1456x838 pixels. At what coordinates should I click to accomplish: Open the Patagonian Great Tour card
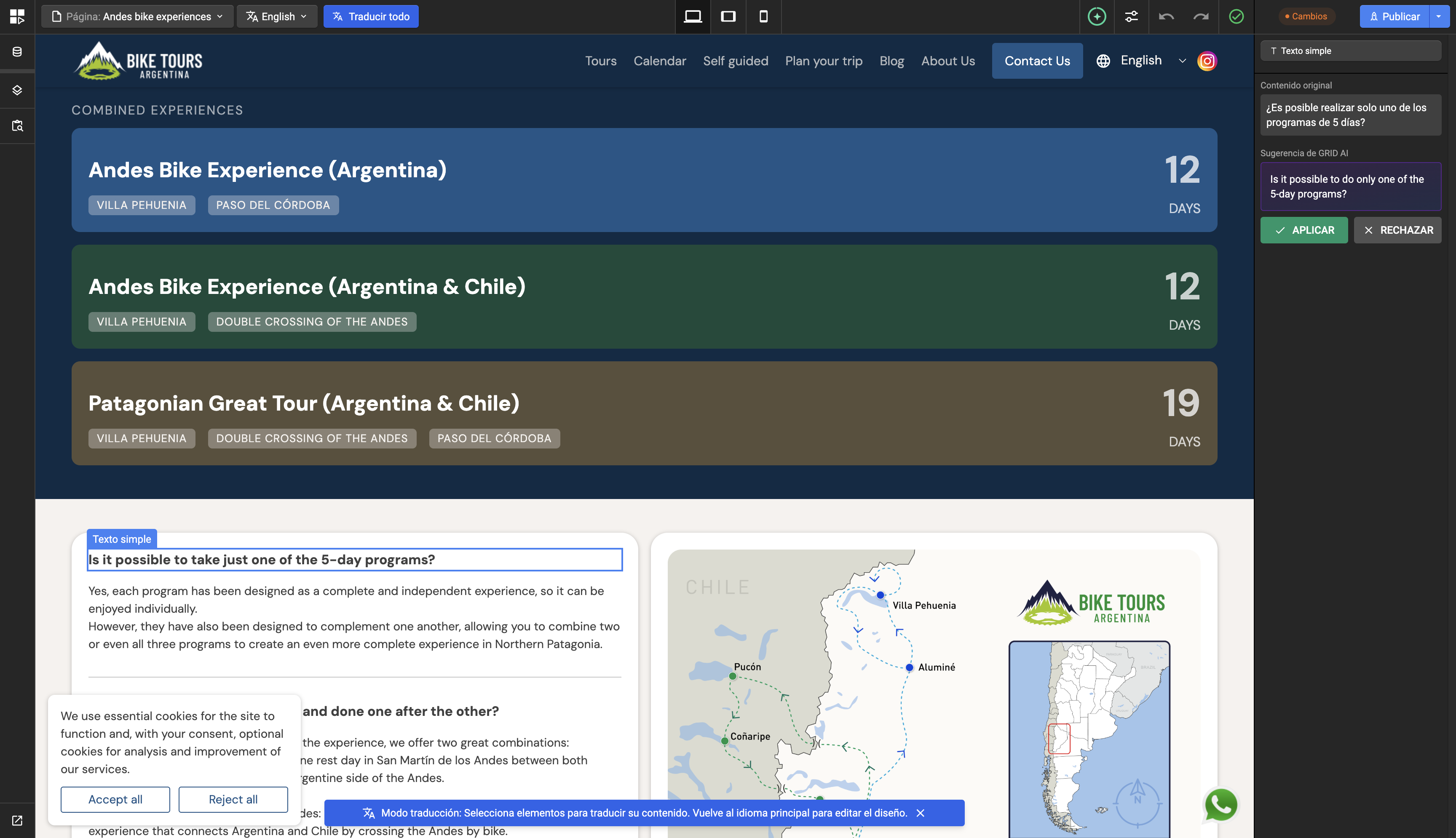click(x=644, y=413)
